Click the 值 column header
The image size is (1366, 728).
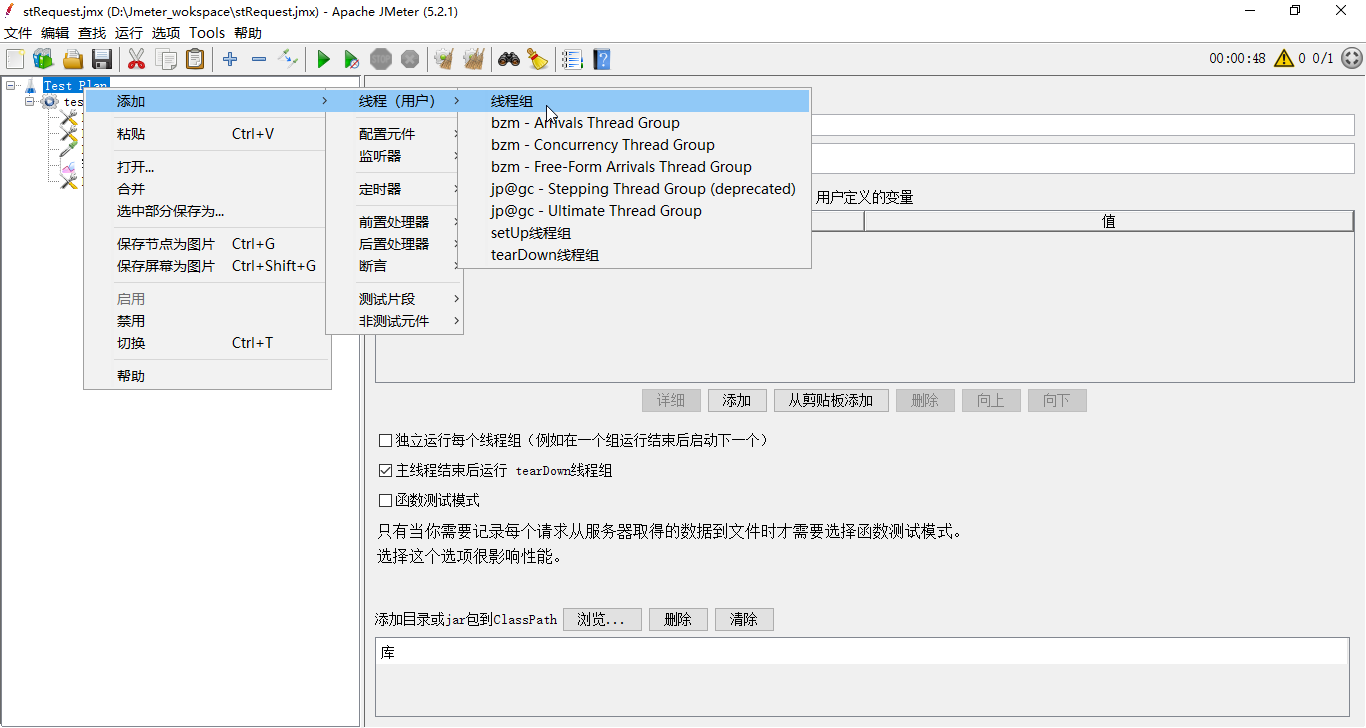click(x=1109, y=222)
